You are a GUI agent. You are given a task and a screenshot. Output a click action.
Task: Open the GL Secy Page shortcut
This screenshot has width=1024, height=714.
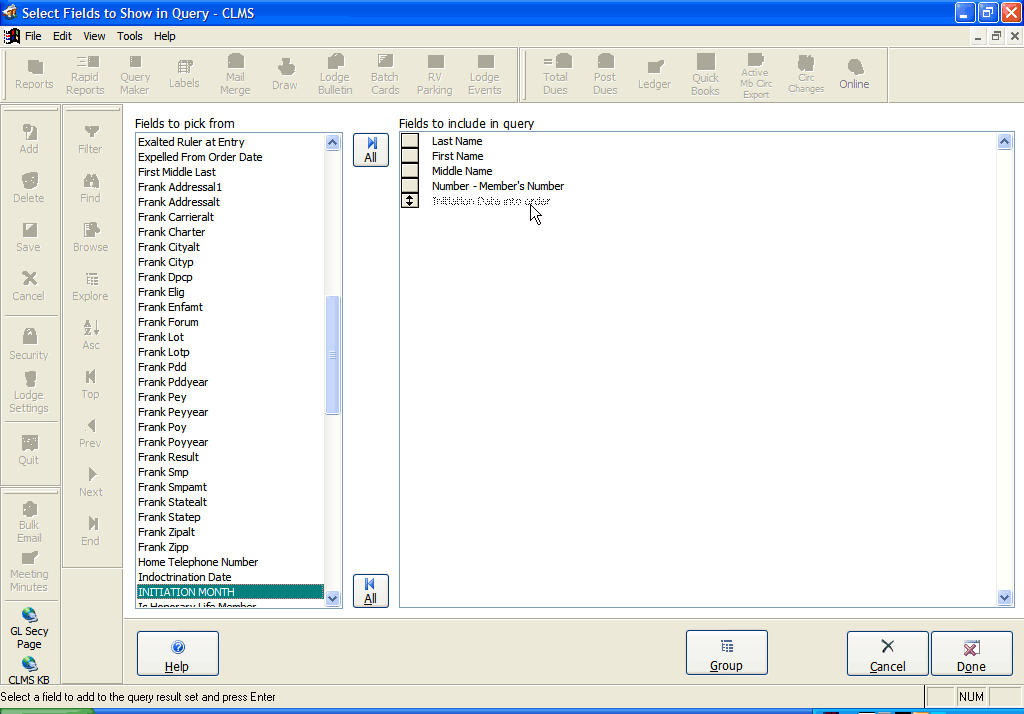29,628
